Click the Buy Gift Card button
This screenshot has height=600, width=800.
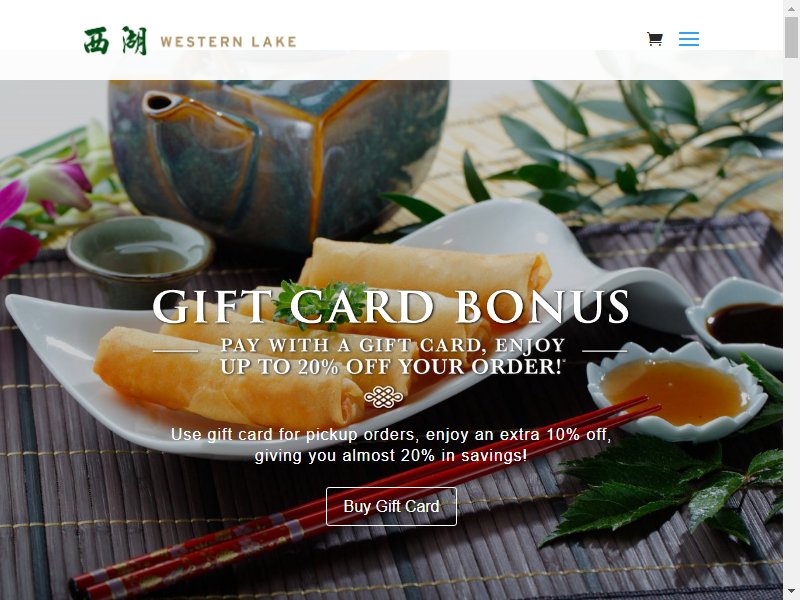(391, 506)
